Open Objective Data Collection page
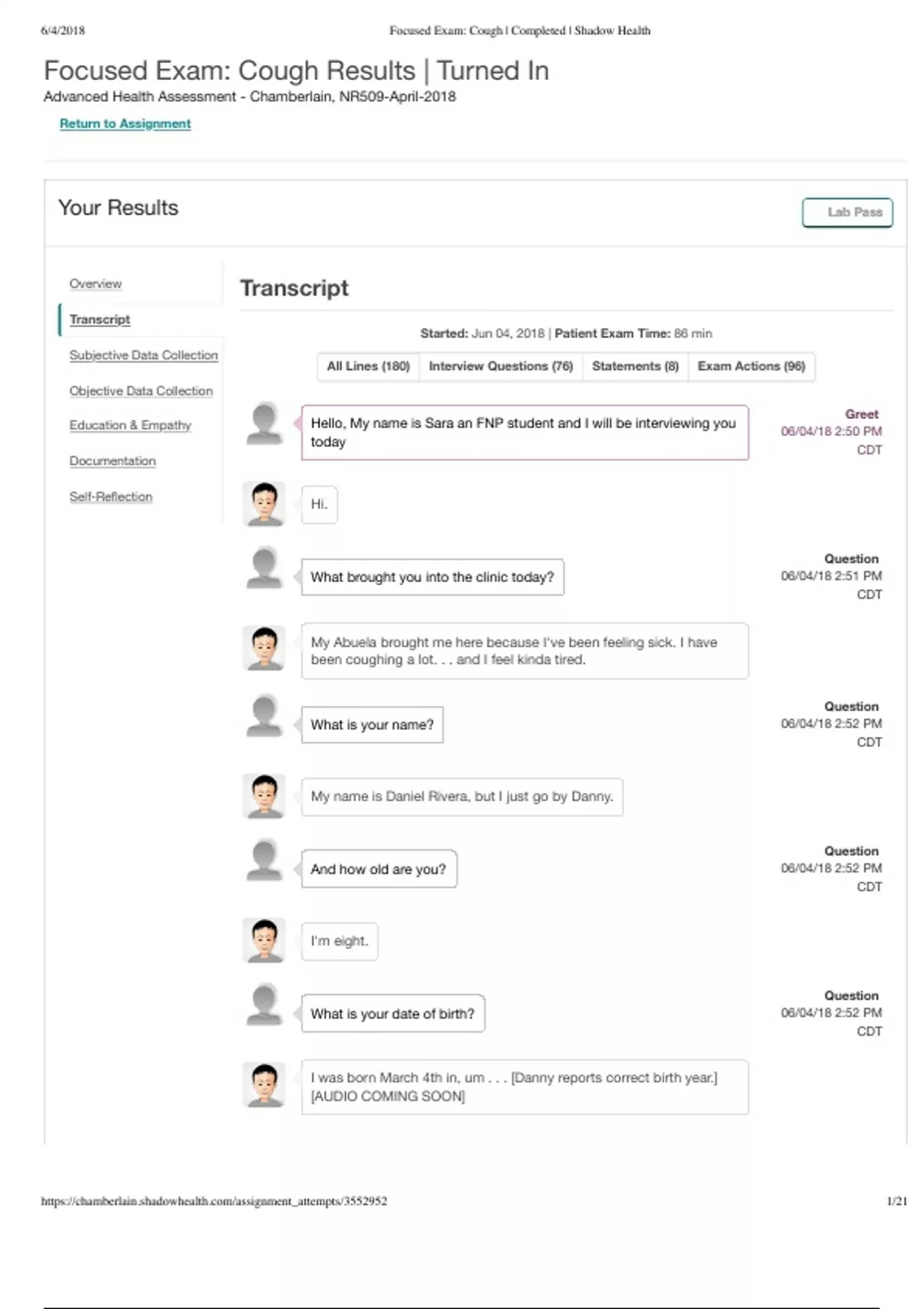Screen dimensions: 924x1309 click(x=141, y=391)
